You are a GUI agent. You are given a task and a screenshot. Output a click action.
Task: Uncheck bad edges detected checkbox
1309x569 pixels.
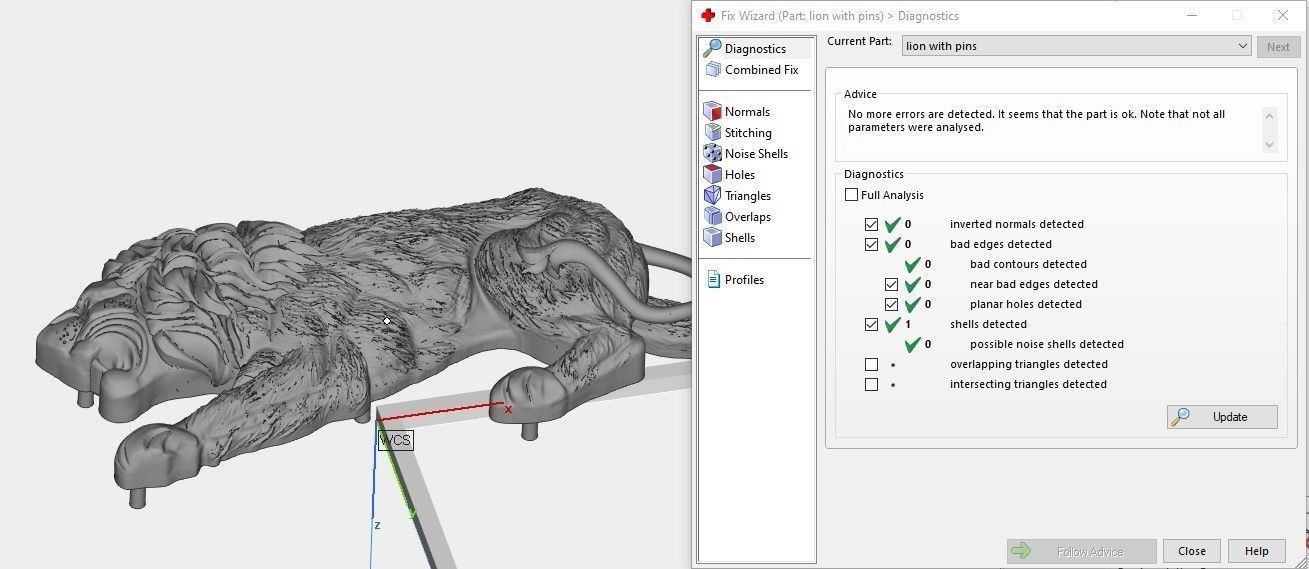click(x=872, y=244)
